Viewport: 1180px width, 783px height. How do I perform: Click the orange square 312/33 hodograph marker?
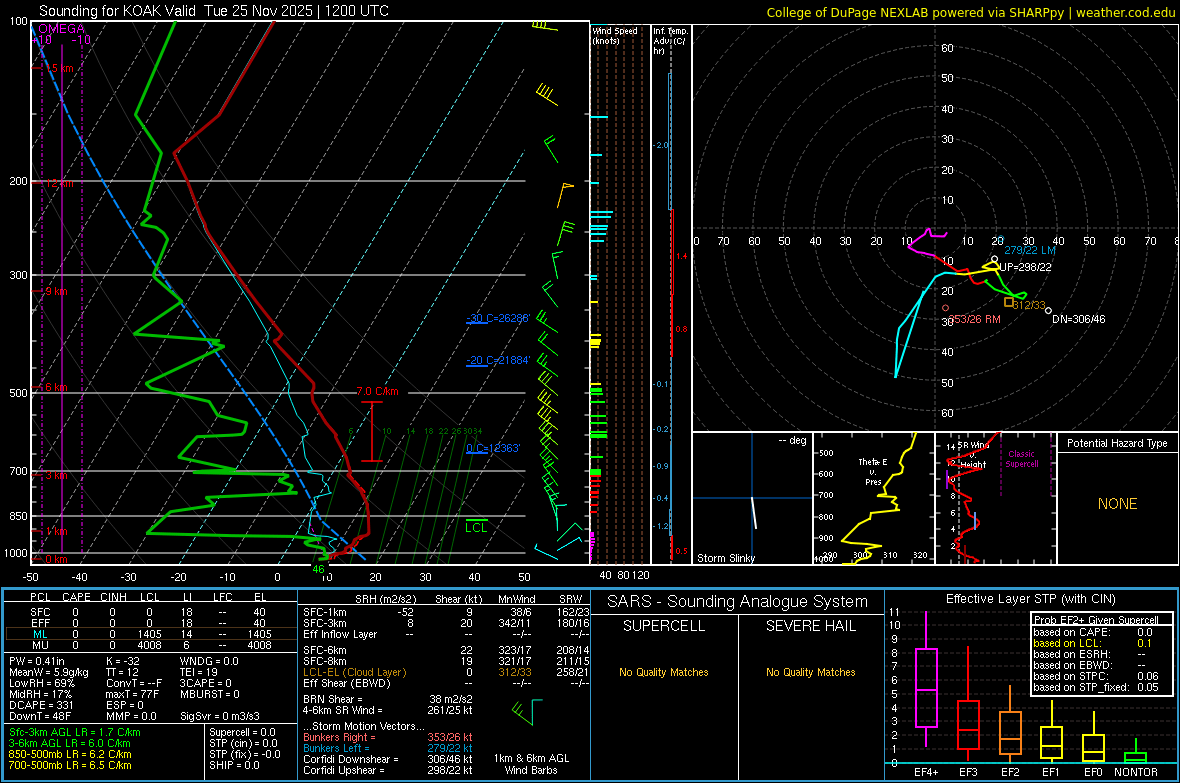[x=1008, y=302]
